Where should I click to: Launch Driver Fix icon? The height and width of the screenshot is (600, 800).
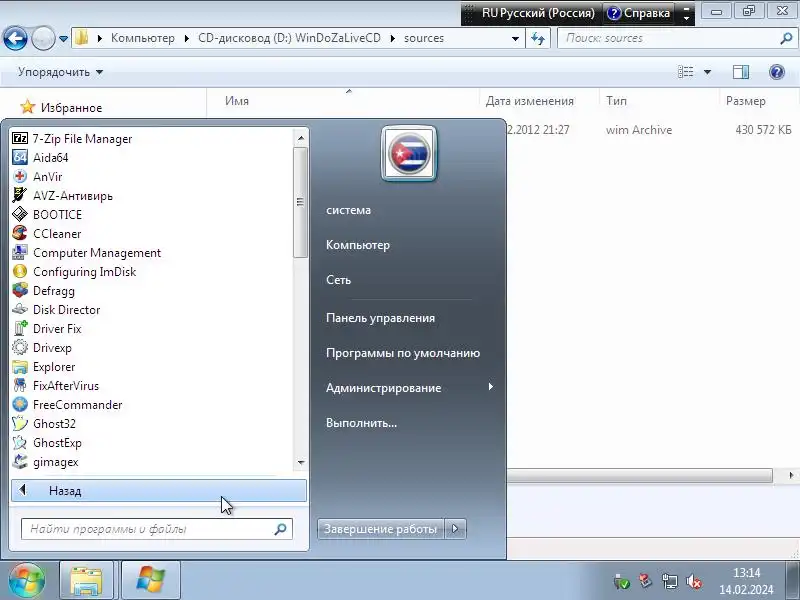20,329
